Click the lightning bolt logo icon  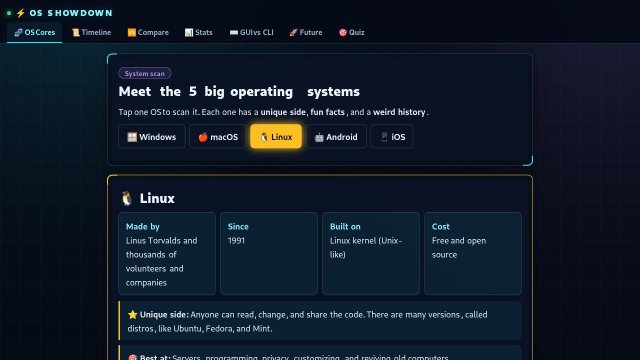[x=20, y=13]
